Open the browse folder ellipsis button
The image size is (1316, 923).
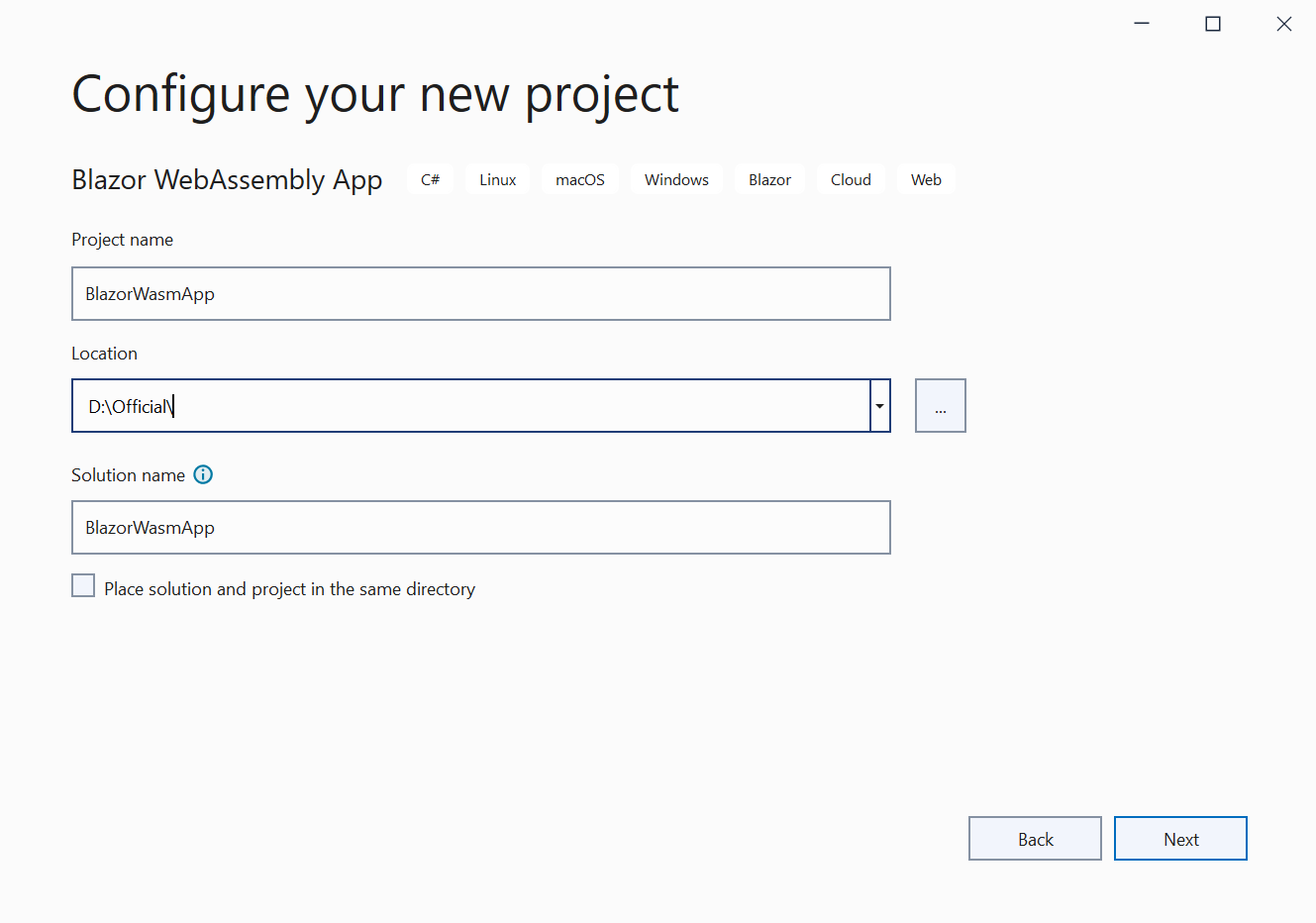[x=940, y=406]
